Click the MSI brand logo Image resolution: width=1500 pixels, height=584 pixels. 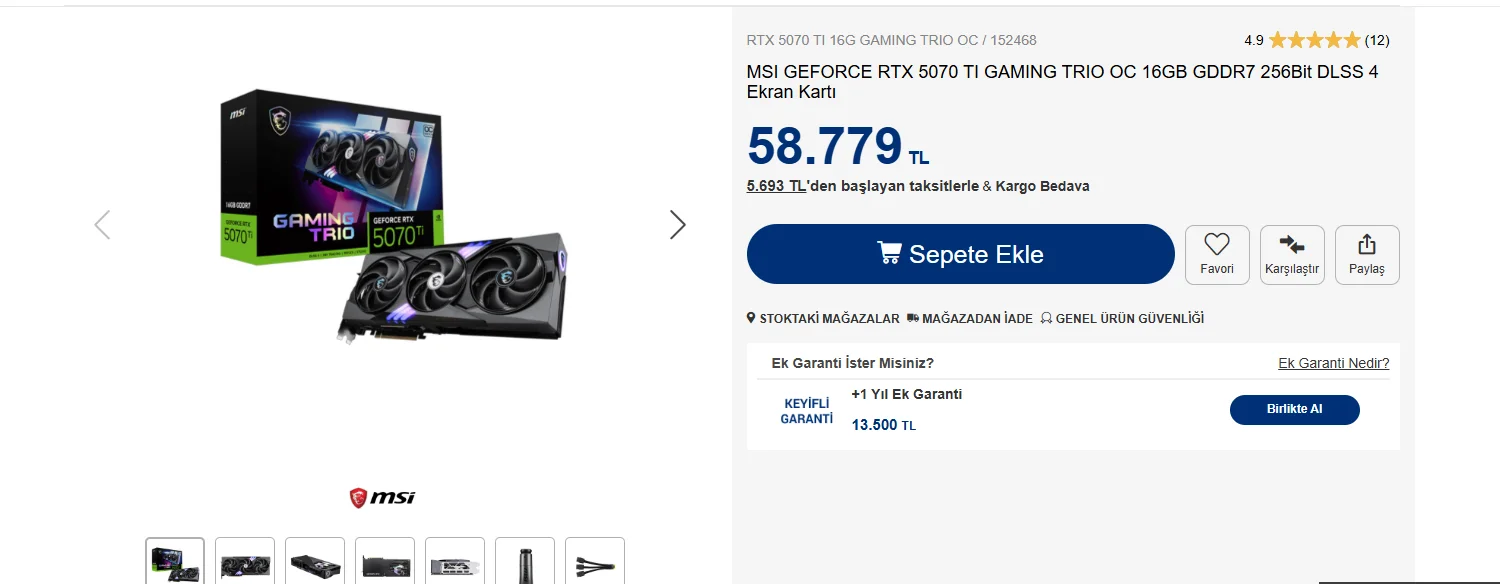382,497
